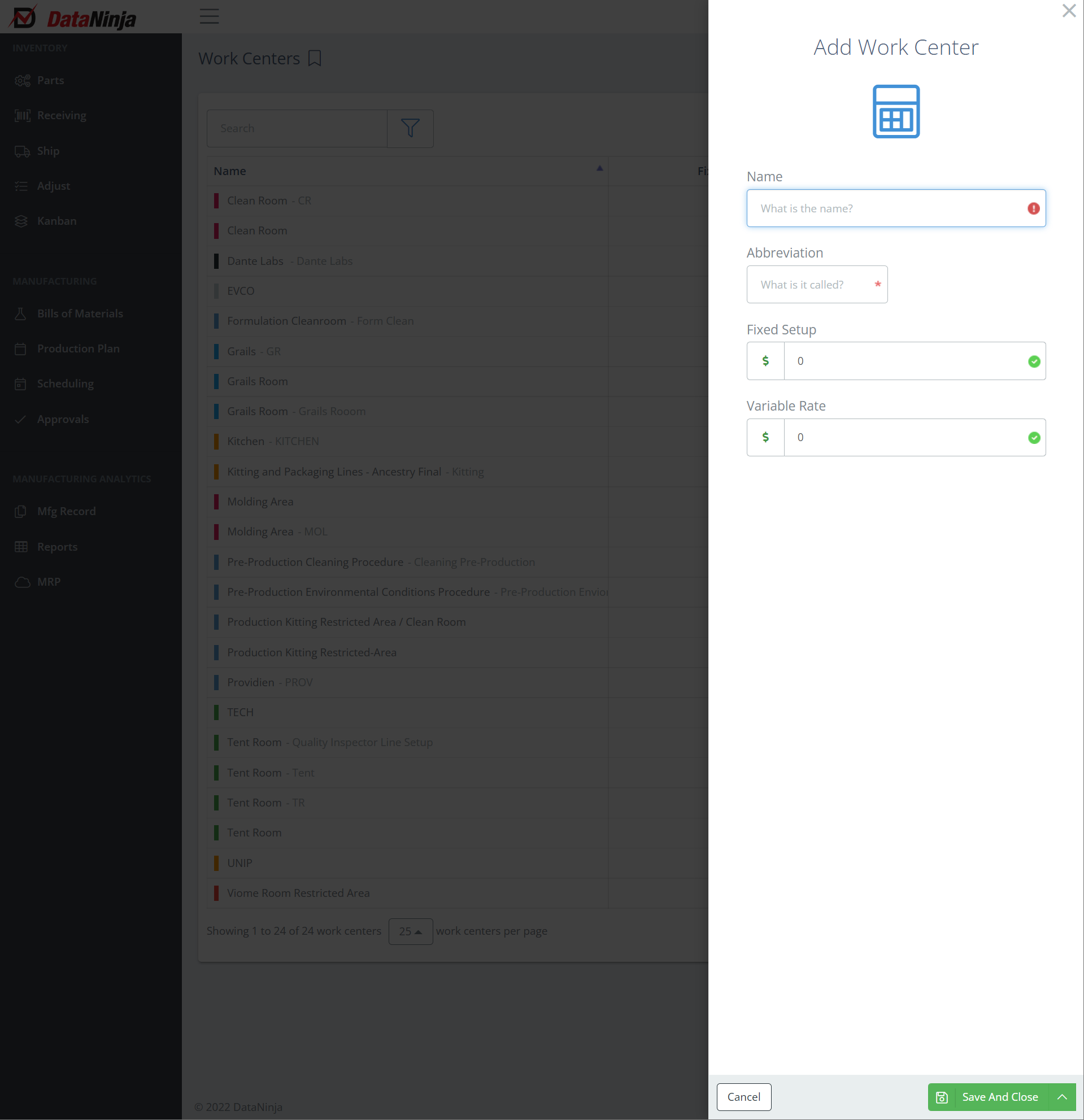Click the Production Plan calendar icon

pos(20,348)
